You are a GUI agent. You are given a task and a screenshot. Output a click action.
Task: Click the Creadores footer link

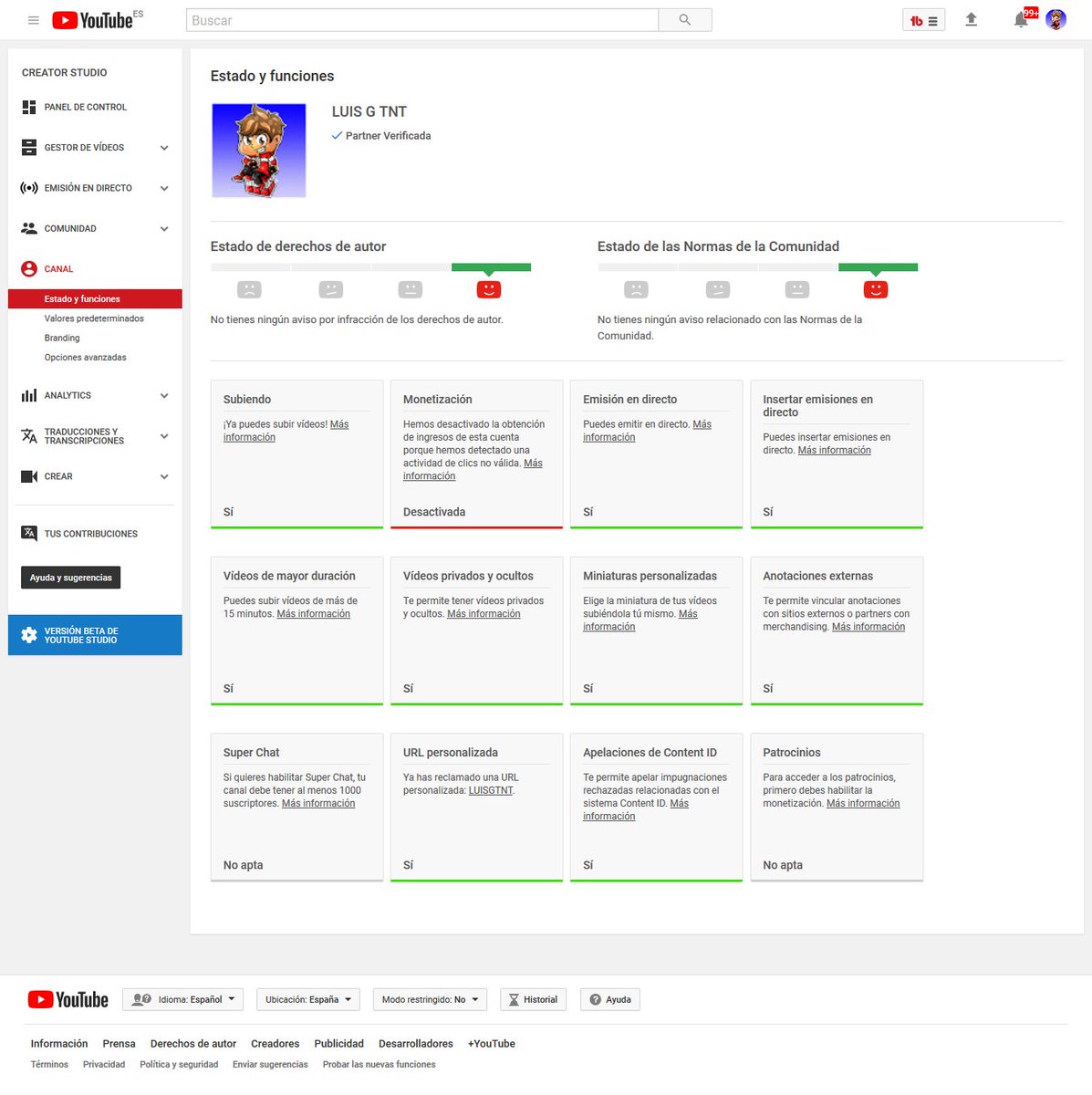[276, 1044]
